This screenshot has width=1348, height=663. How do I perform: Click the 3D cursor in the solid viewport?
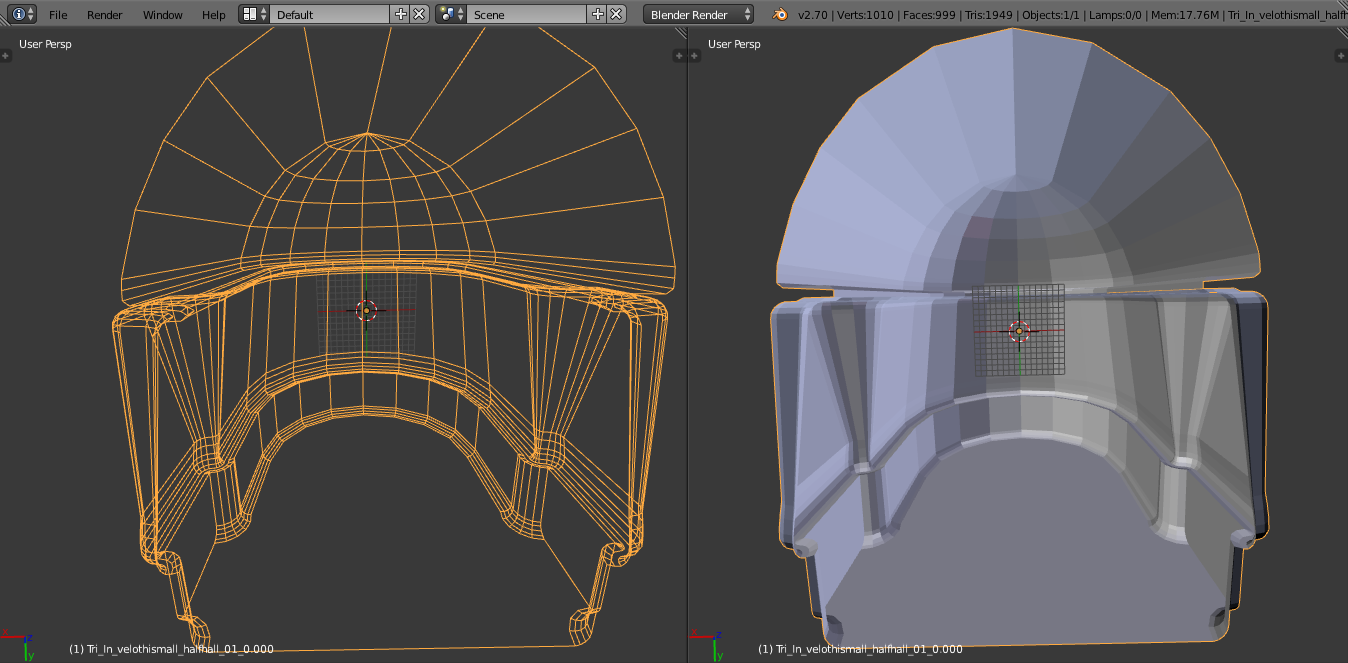(x=1019, y=331)
